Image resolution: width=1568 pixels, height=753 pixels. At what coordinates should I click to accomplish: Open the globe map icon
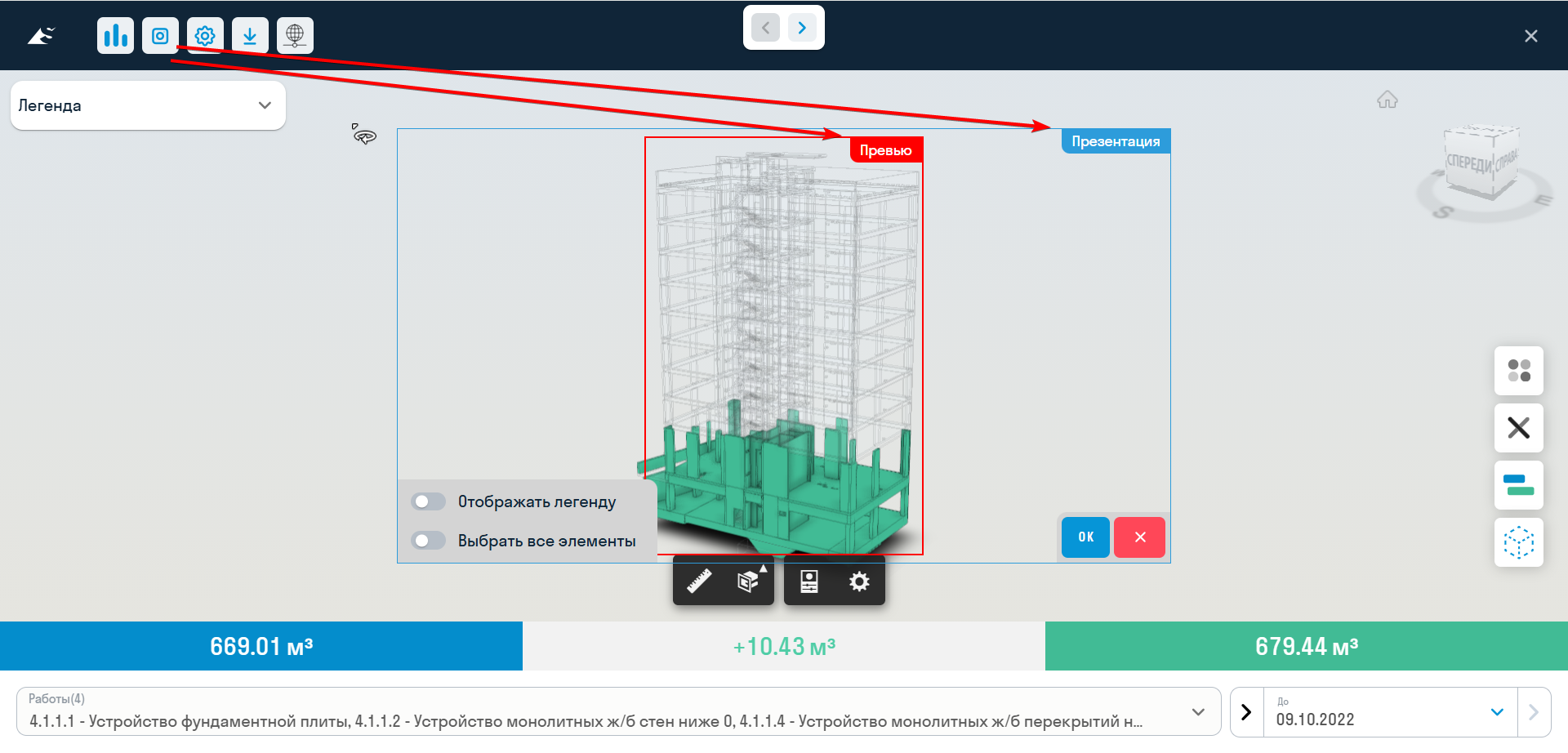pos(295,36)
